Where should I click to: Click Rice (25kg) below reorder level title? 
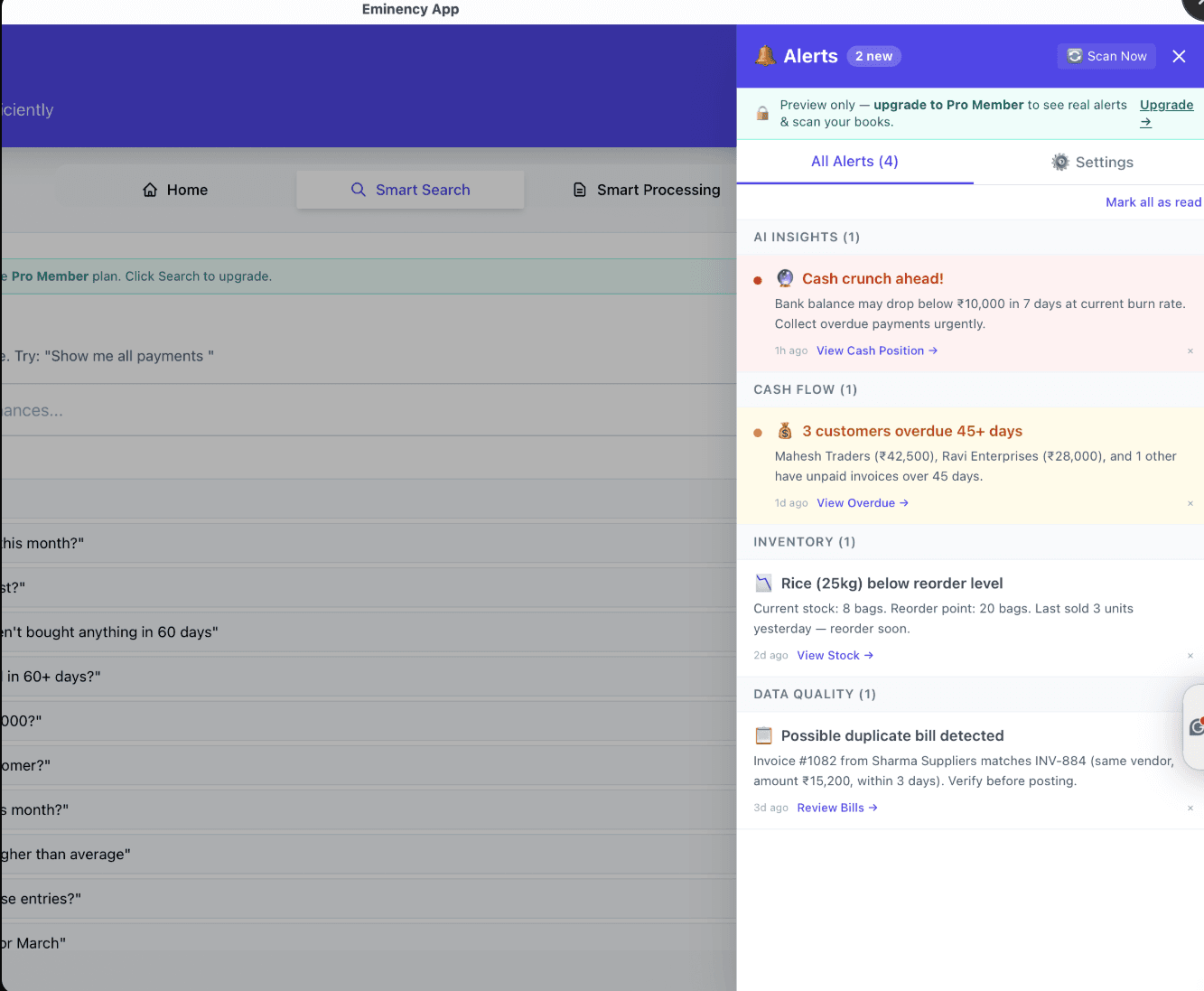891,584
